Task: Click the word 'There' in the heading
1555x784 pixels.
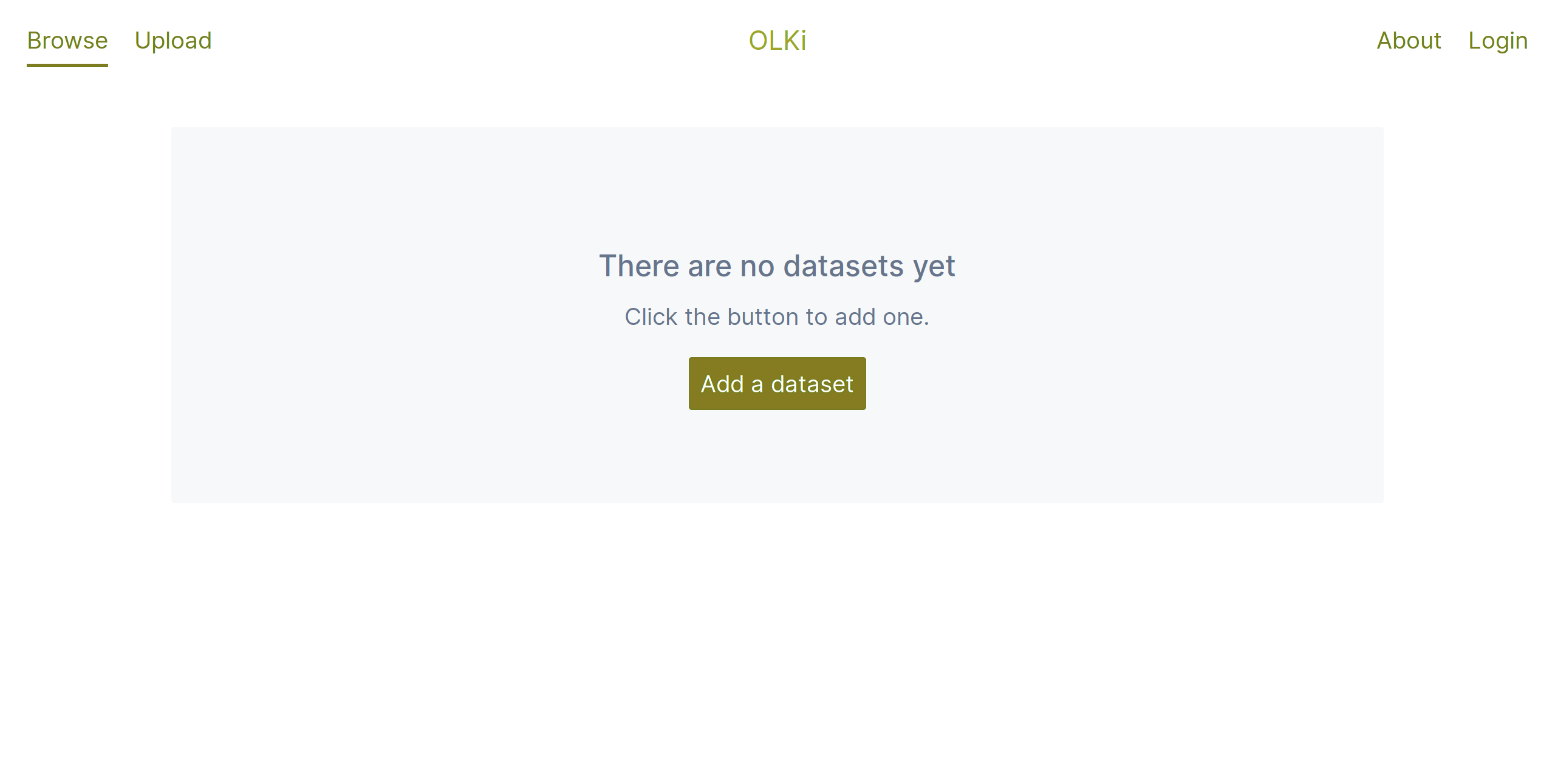Action: [639, 266]
